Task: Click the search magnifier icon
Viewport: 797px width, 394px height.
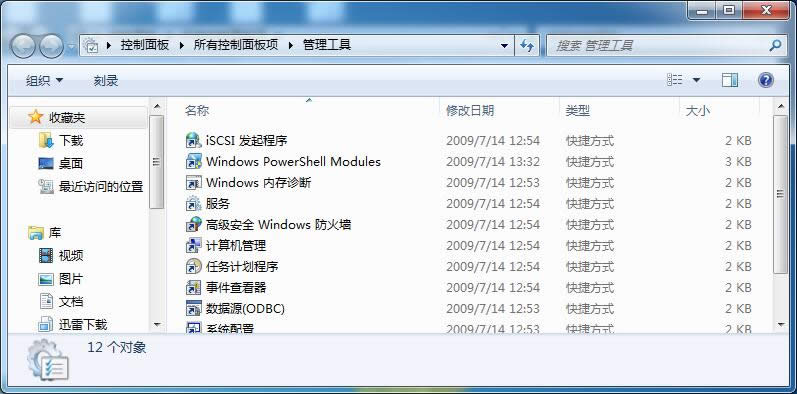Action: 775,45
